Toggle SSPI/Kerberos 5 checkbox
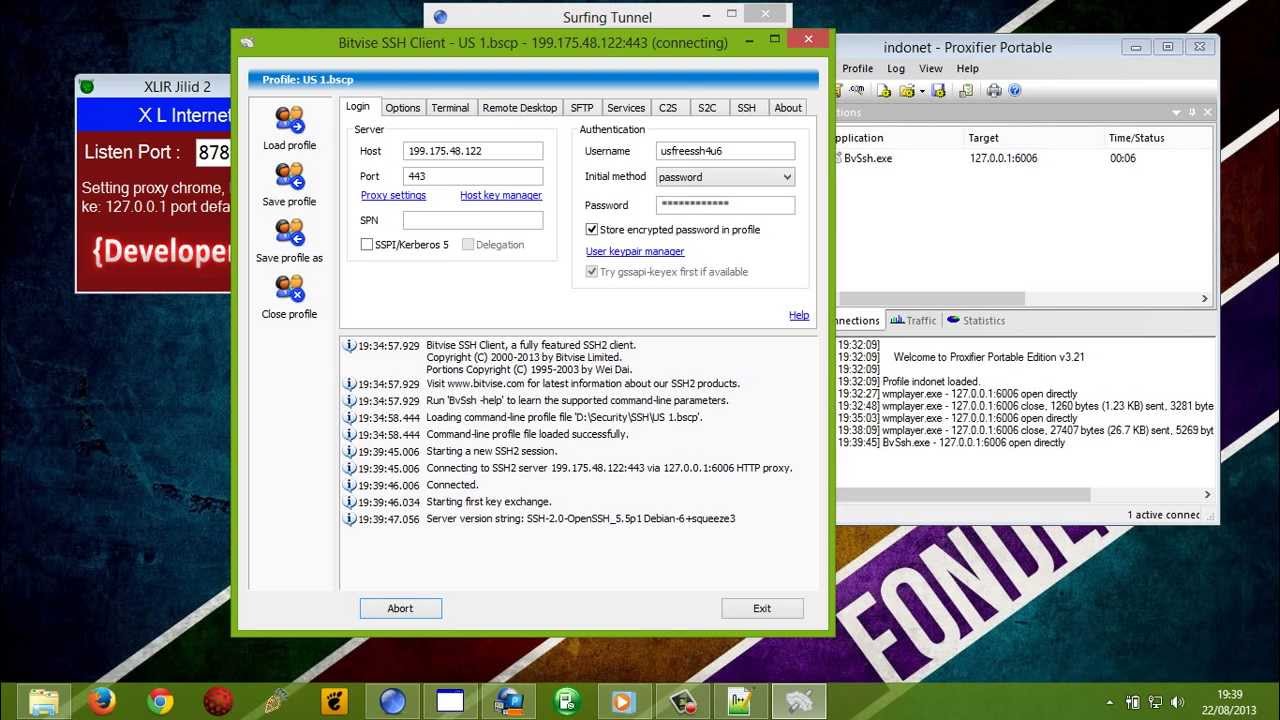The height and width of the screenshot is (720, 1280). (367, 244)
